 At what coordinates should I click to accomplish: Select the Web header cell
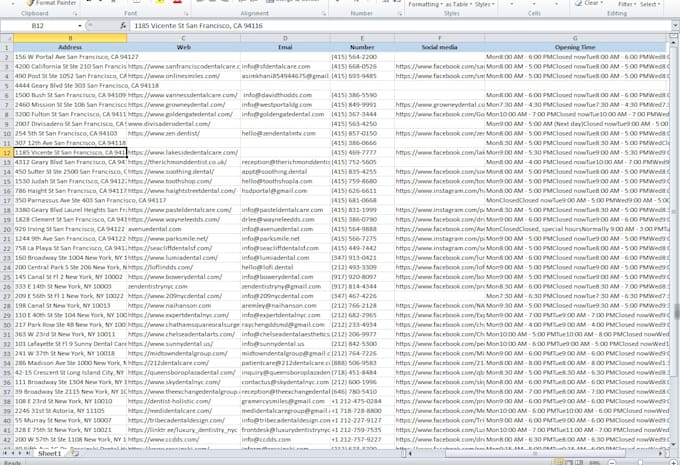tap(183, 47)
